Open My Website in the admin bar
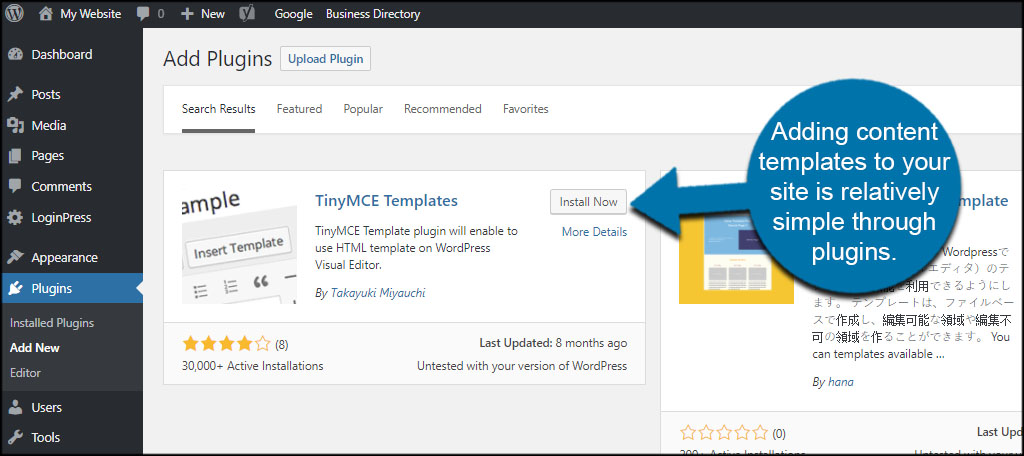This screenshot has height=456, width=1024. (x=91, y=14)
